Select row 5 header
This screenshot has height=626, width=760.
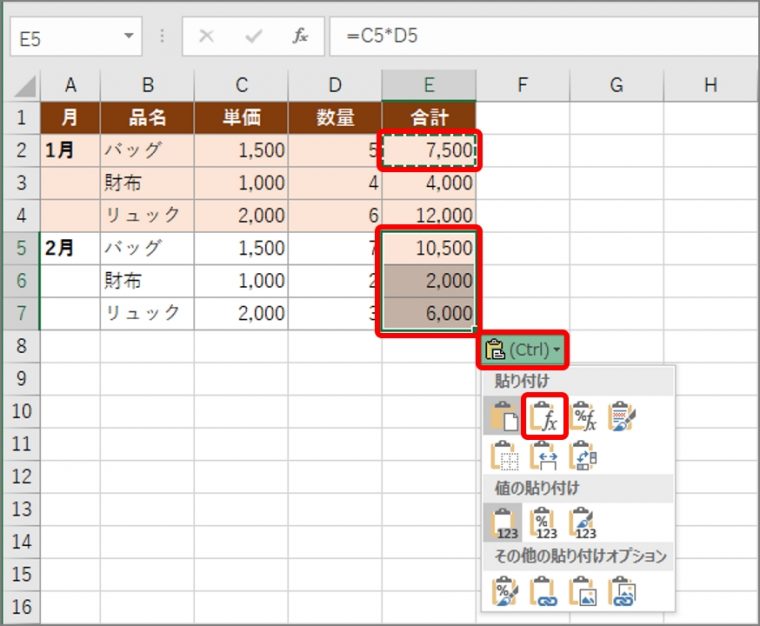(x=22, y=248)
